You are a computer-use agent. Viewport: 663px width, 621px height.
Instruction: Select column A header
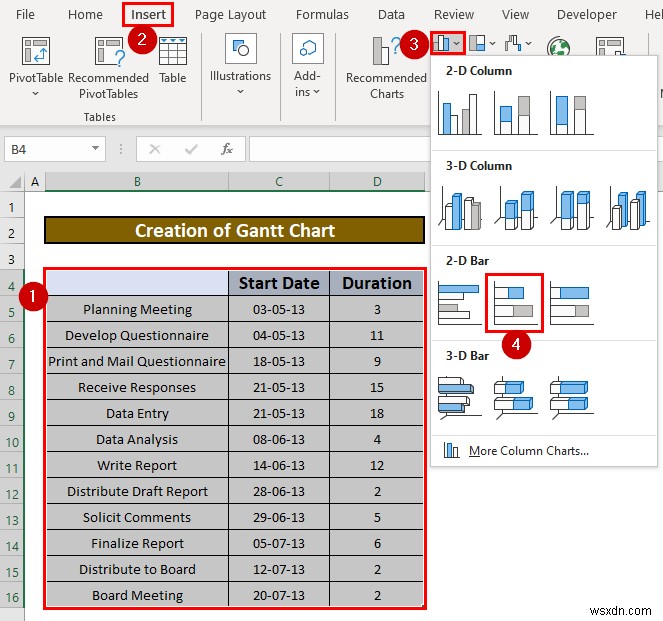(35, 182)
